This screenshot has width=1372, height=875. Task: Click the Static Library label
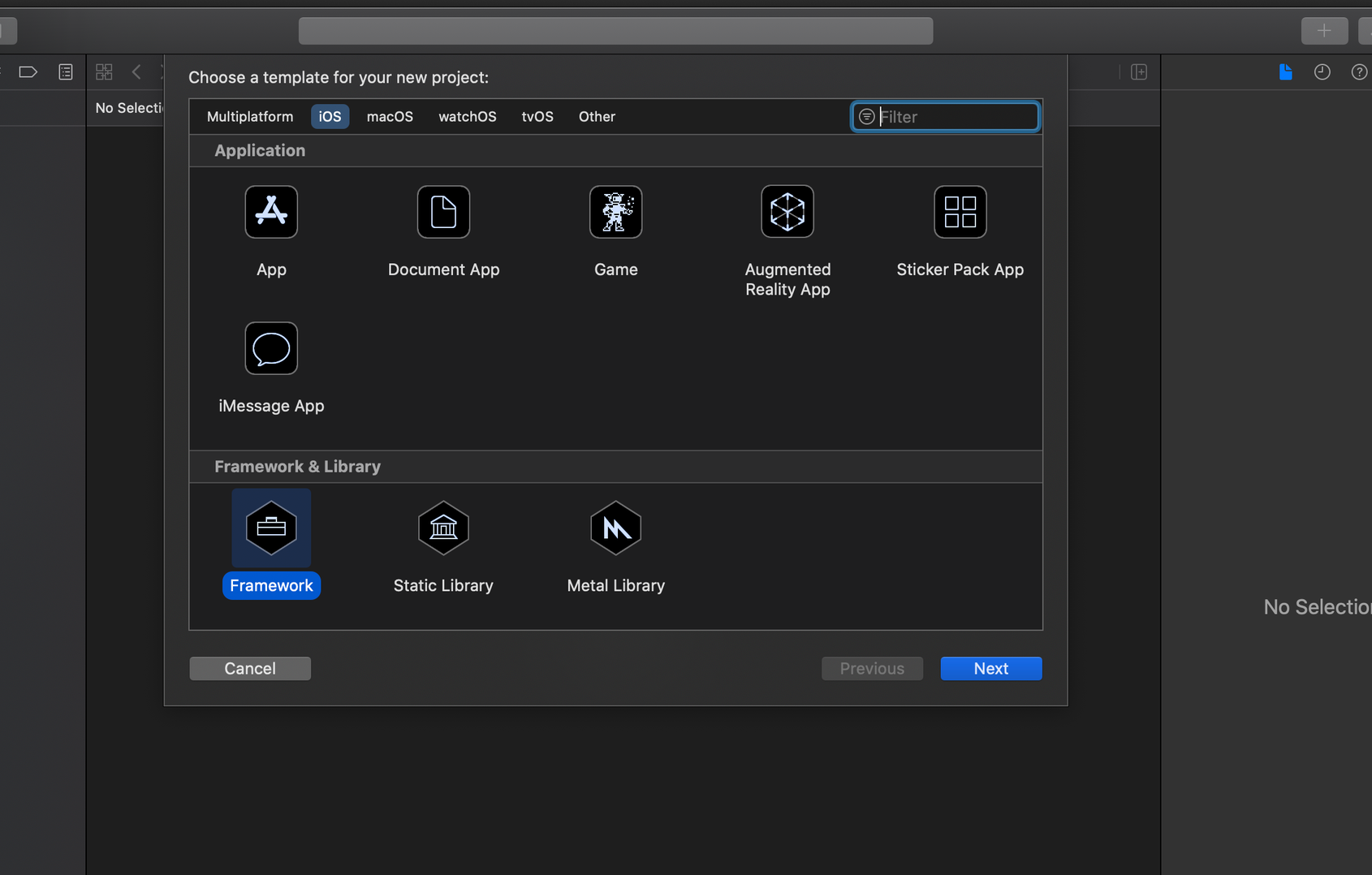[x=443, y=585]
